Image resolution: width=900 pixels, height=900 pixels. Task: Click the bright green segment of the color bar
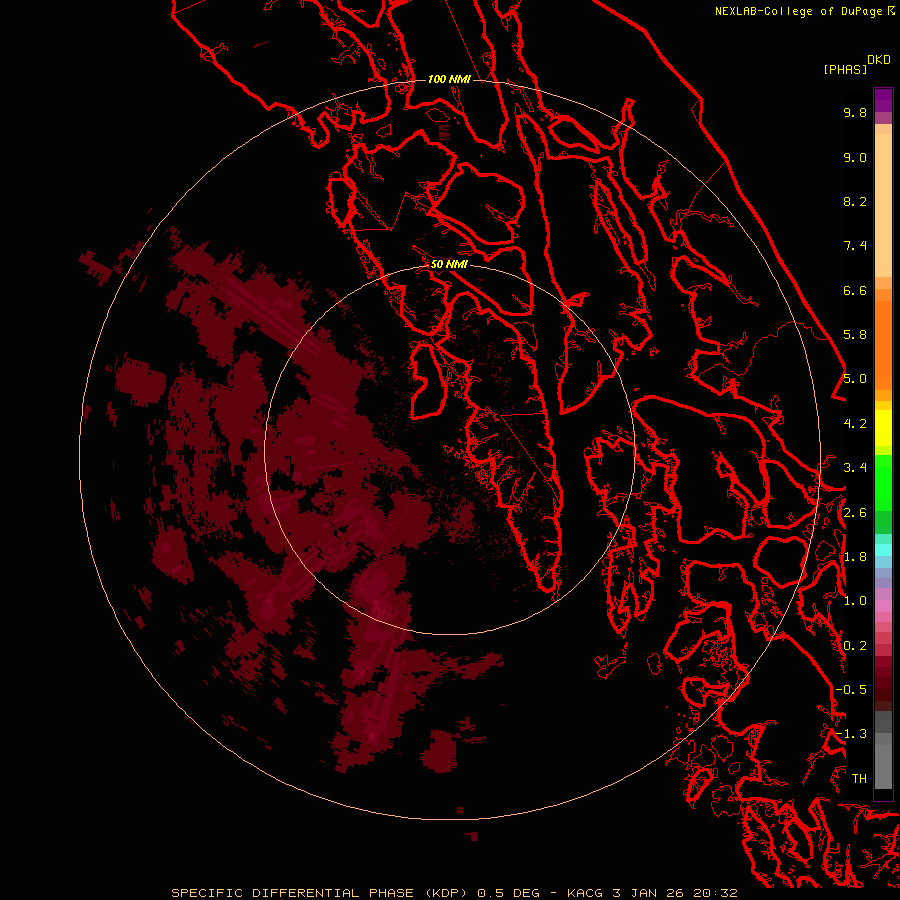pos(883,482)
